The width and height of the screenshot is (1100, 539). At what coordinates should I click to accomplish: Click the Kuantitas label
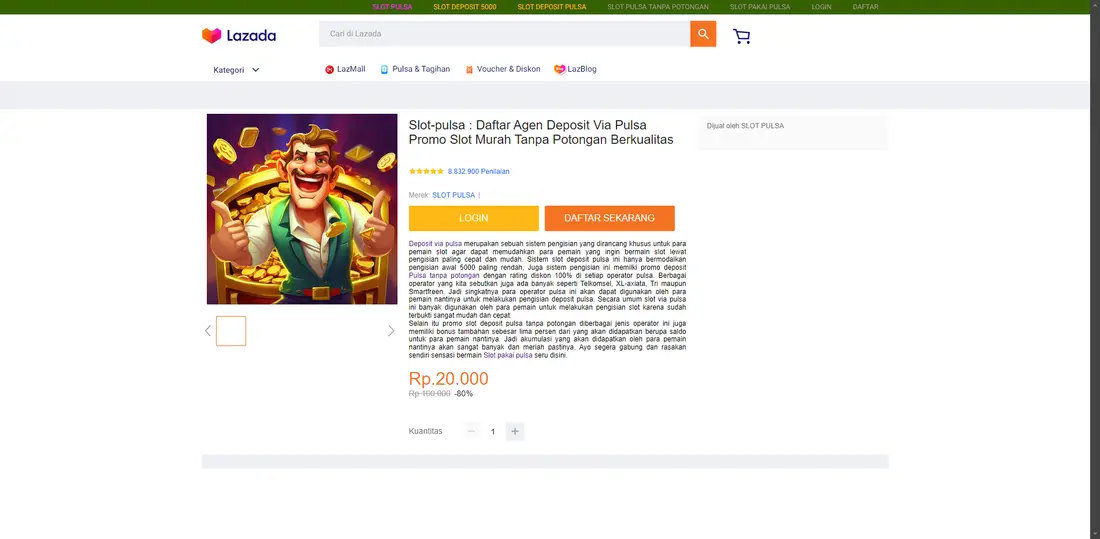click(x=425, y=431)
